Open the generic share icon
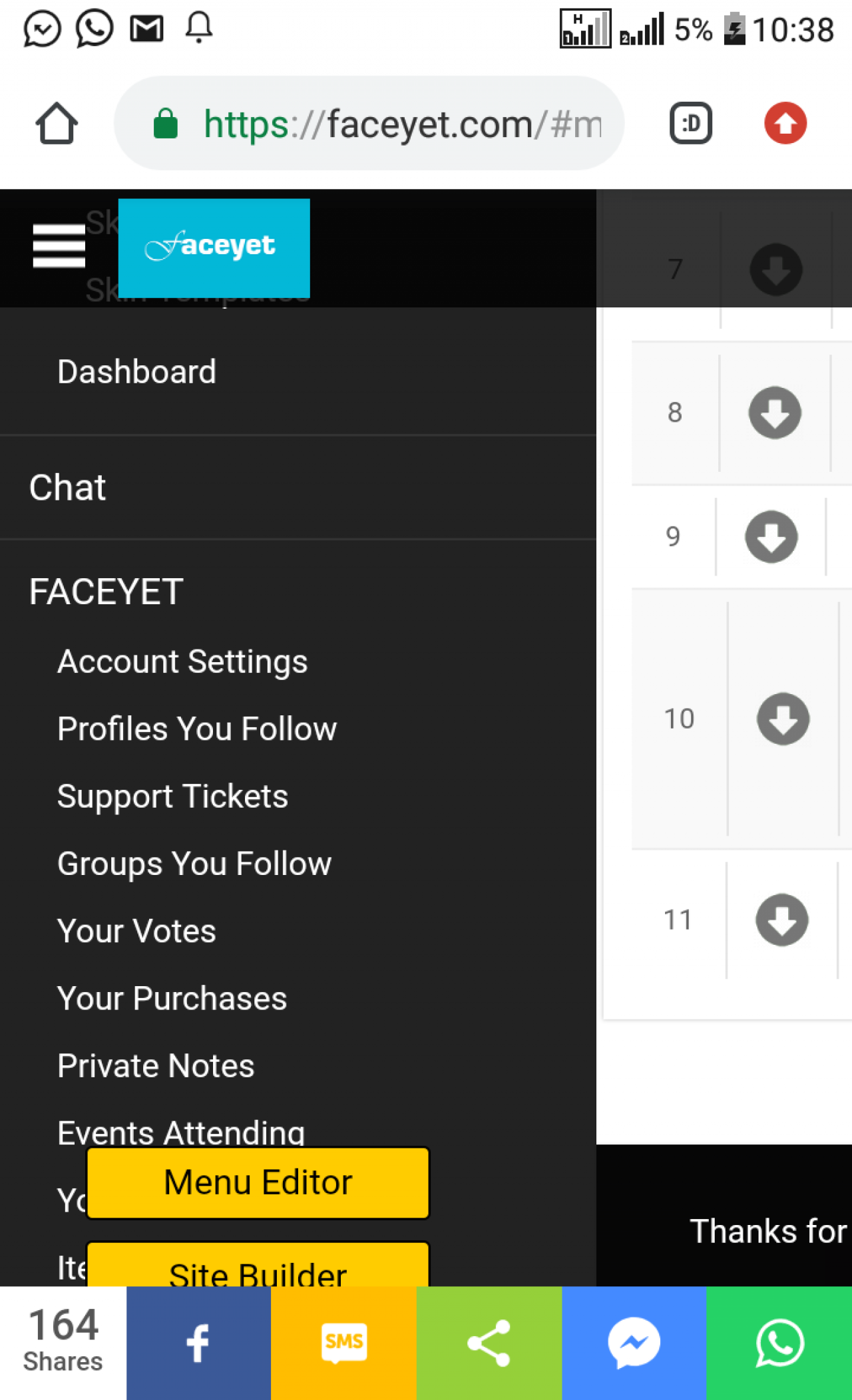 [489, 1343]
